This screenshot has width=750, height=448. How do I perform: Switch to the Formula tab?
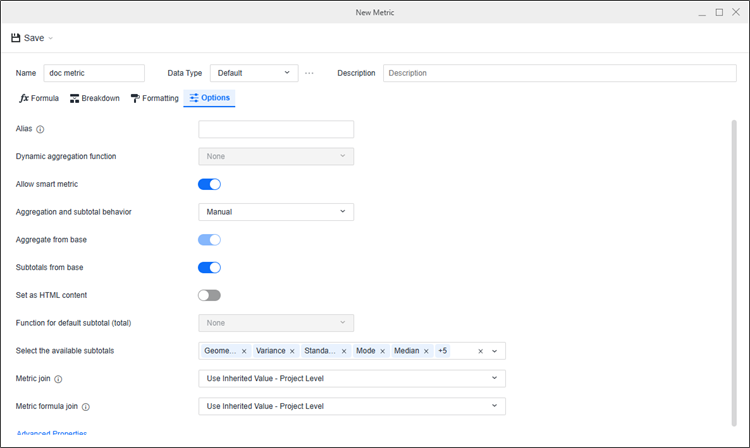39,98
